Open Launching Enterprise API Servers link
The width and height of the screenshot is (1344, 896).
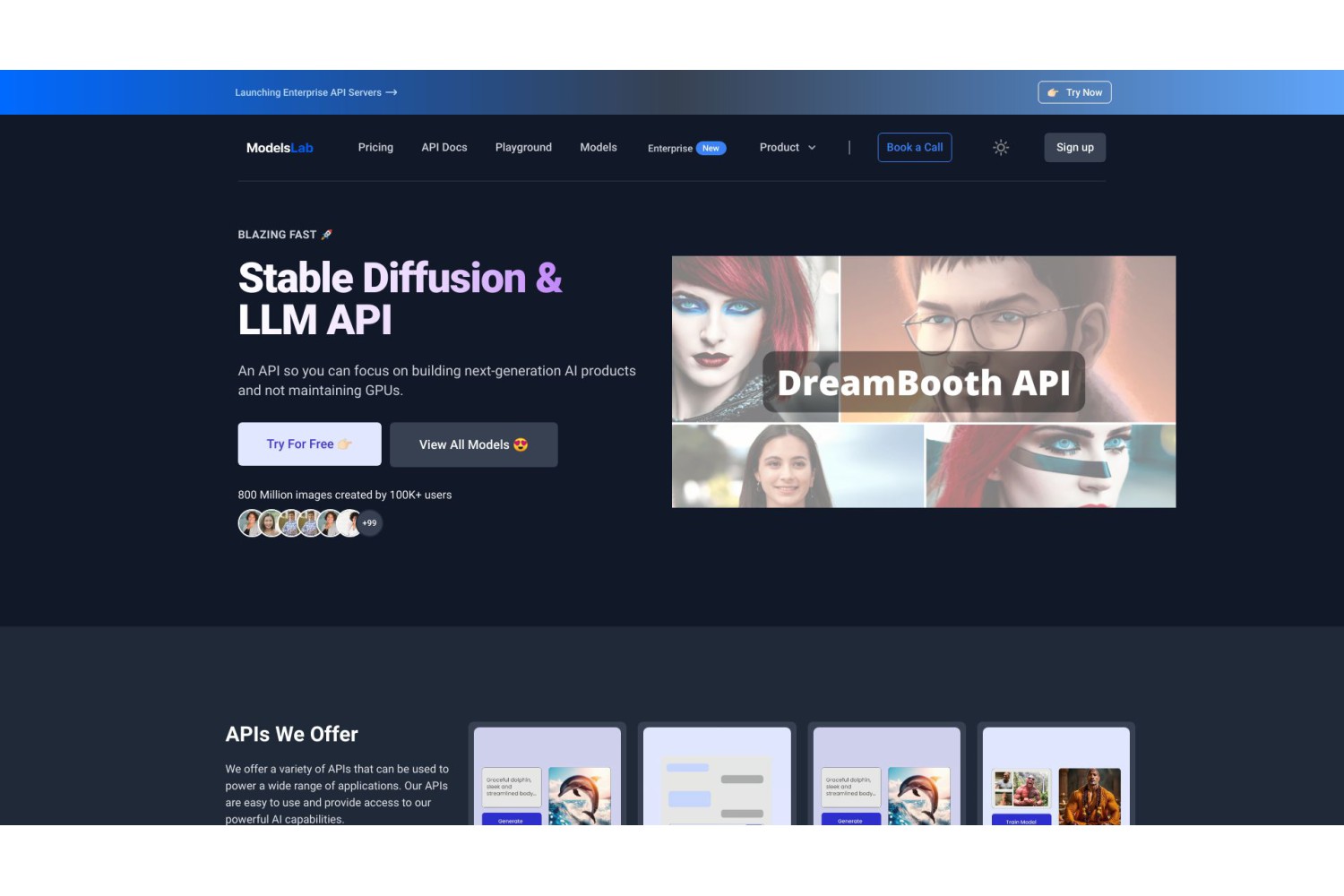[x=316, y=92]
